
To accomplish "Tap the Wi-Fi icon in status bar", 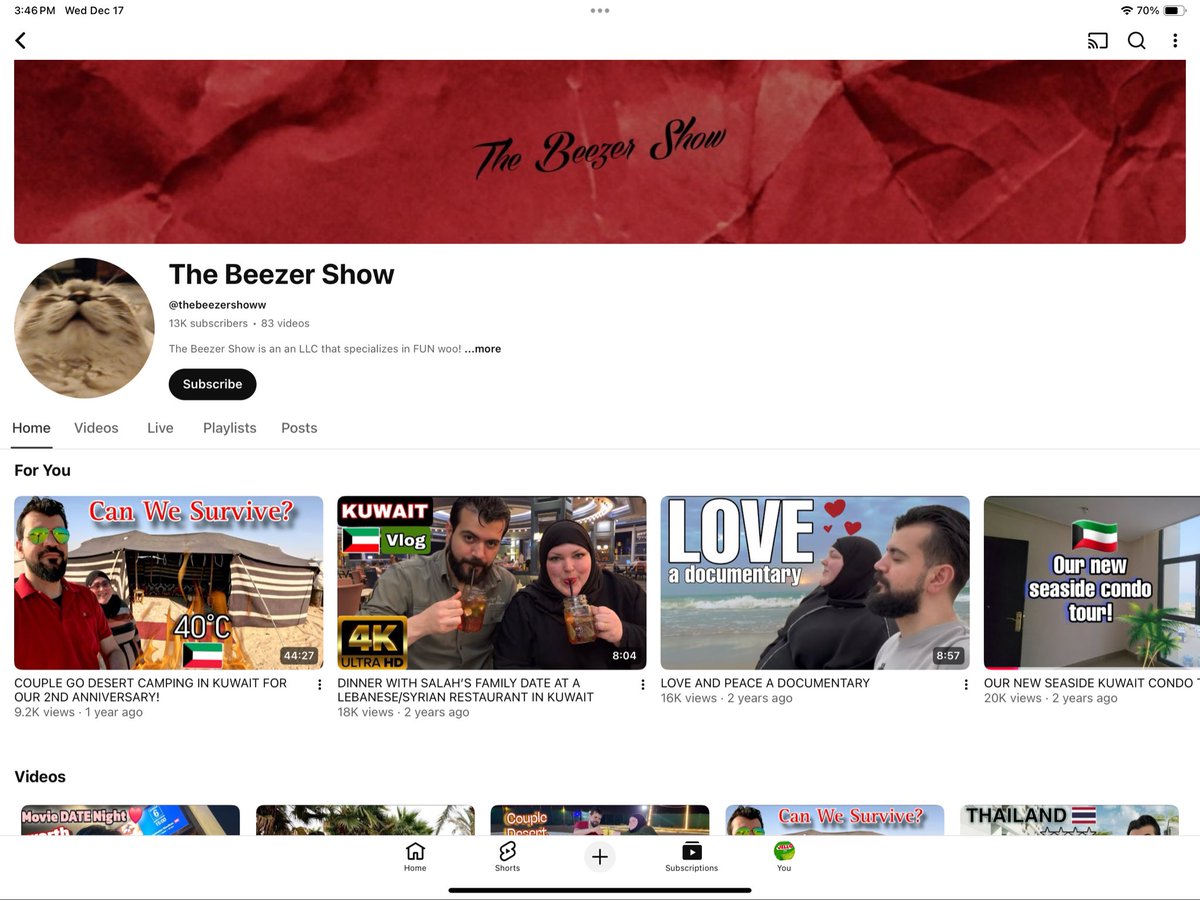I will (x=1127, y=10).
